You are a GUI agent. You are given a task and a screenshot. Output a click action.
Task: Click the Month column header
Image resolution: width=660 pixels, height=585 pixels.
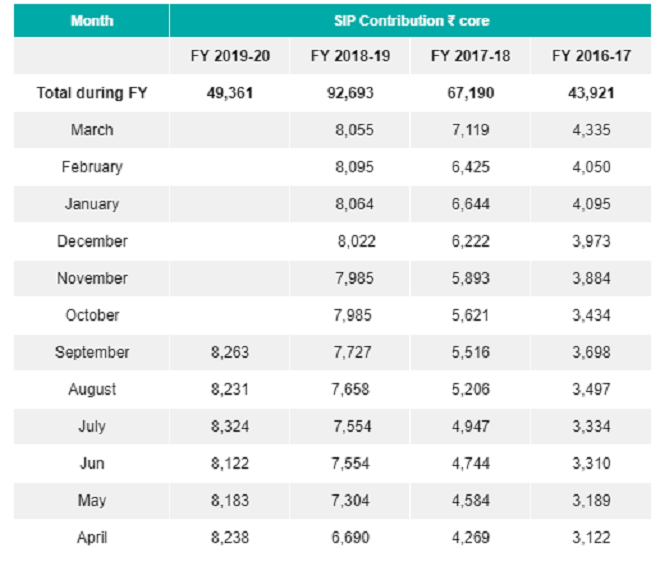92,20
